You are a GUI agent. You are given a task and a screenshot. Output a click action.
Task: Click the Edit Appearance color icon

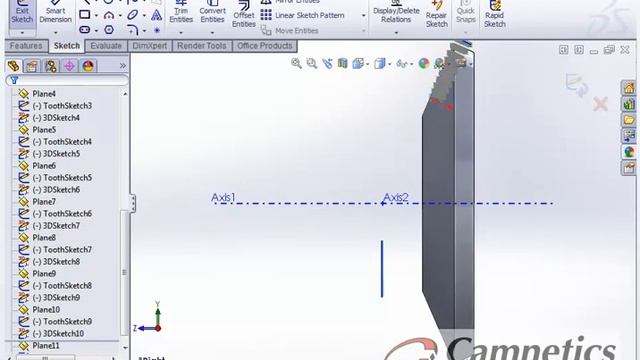point(424,63)
